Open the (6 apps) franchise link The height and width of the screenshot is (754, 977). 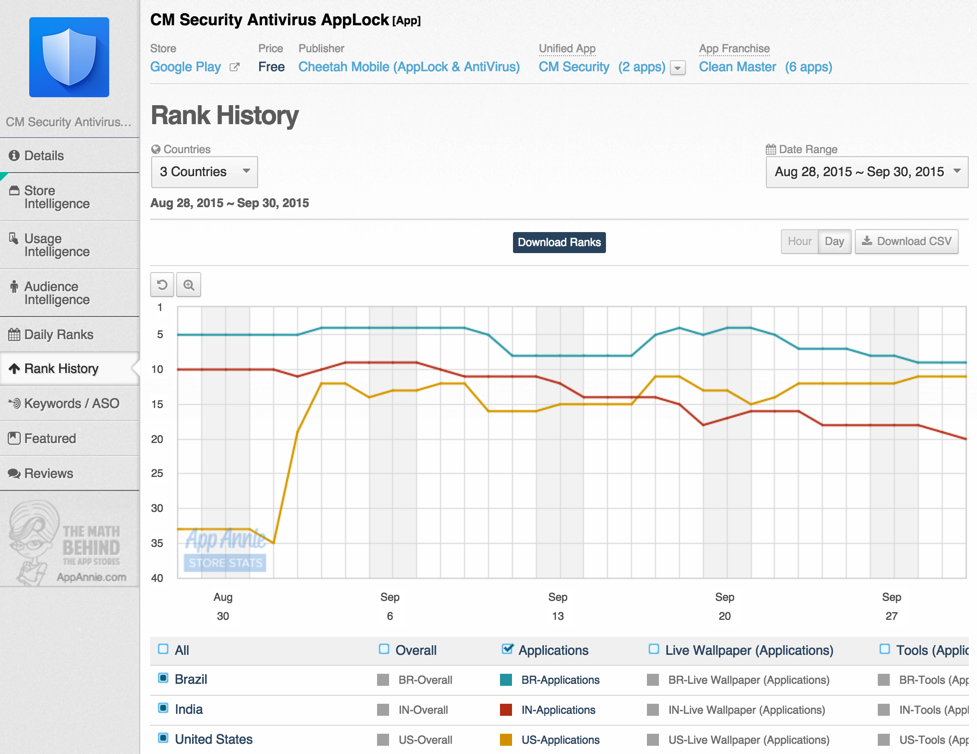809,67
